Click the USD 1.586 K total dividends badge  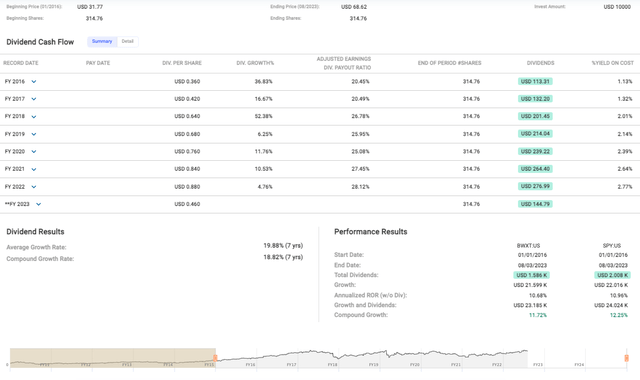coord(531,276)
